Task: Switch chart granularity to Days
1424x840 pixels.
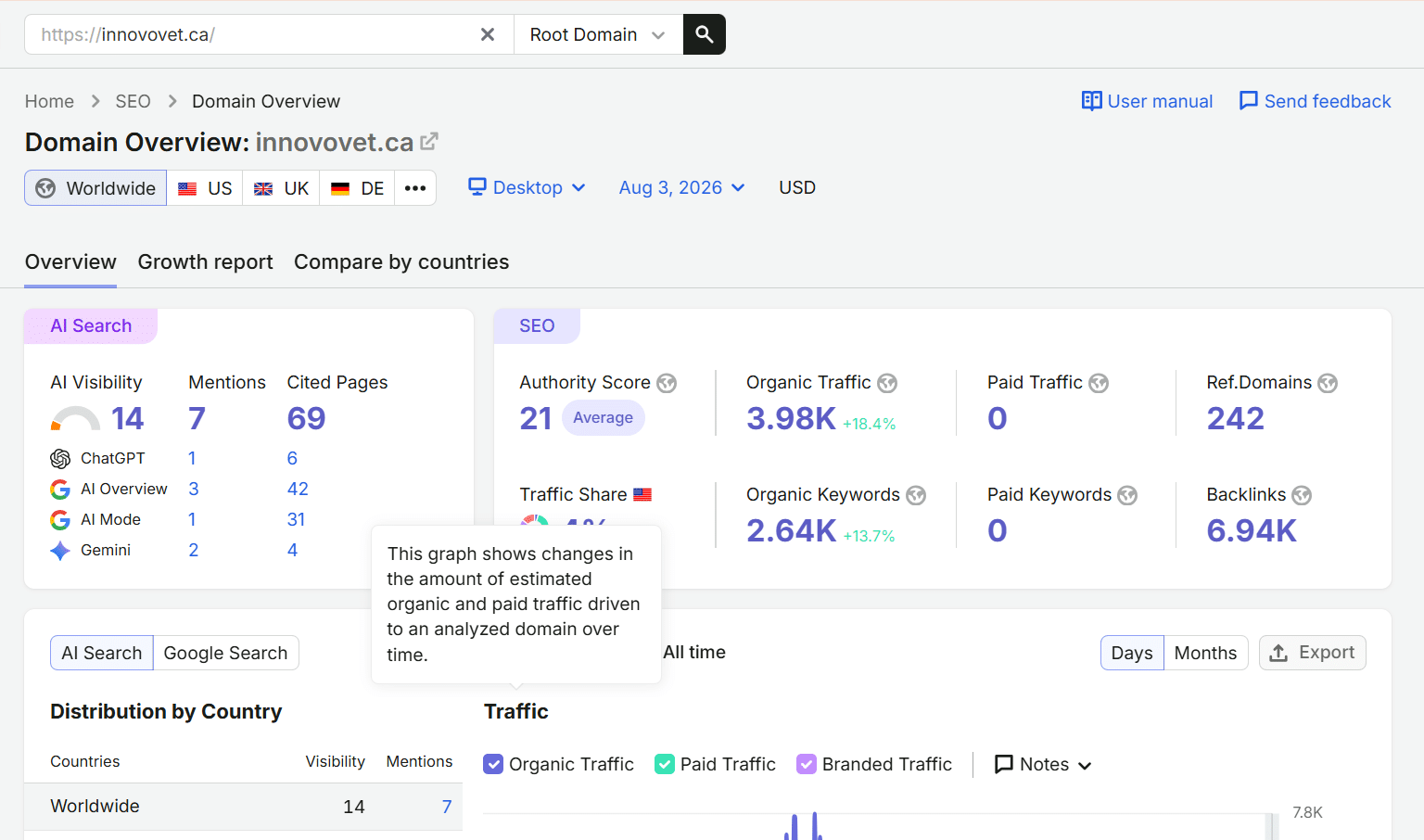Action: click(x=1132, y=653)
